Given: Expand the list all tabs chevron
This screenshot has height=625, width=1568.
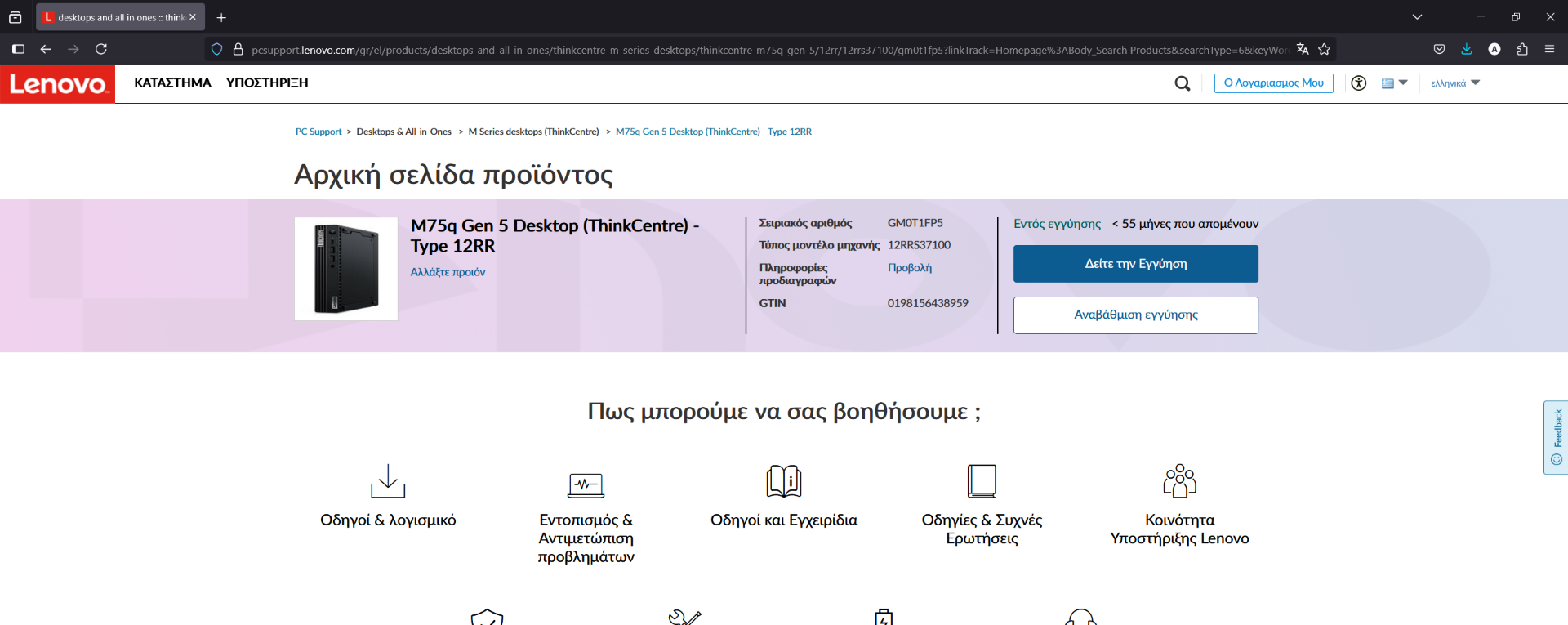Looking at the screenshot, I should point(1417,17).
